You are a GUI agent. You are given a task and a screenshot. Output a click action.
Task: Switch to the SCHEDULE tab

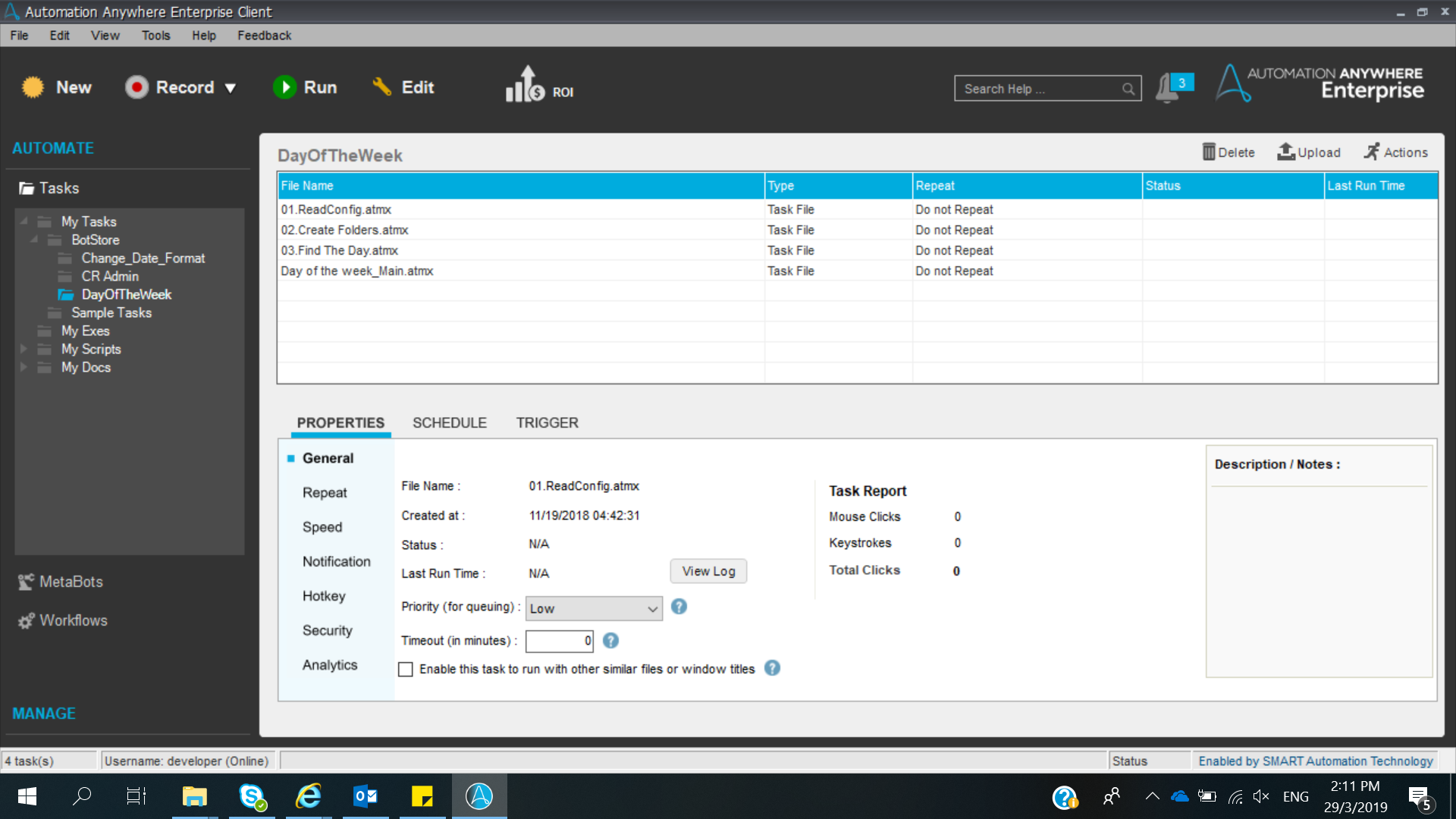pyautogui.click(x=449, y=422)
